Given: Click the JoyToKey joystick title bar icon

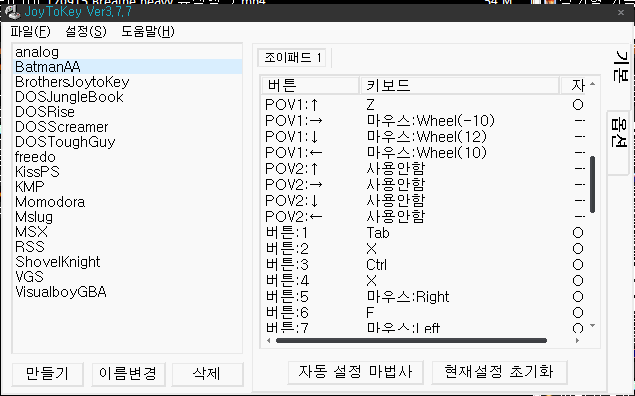Looking at the screenshot, I should click(13, 12).
